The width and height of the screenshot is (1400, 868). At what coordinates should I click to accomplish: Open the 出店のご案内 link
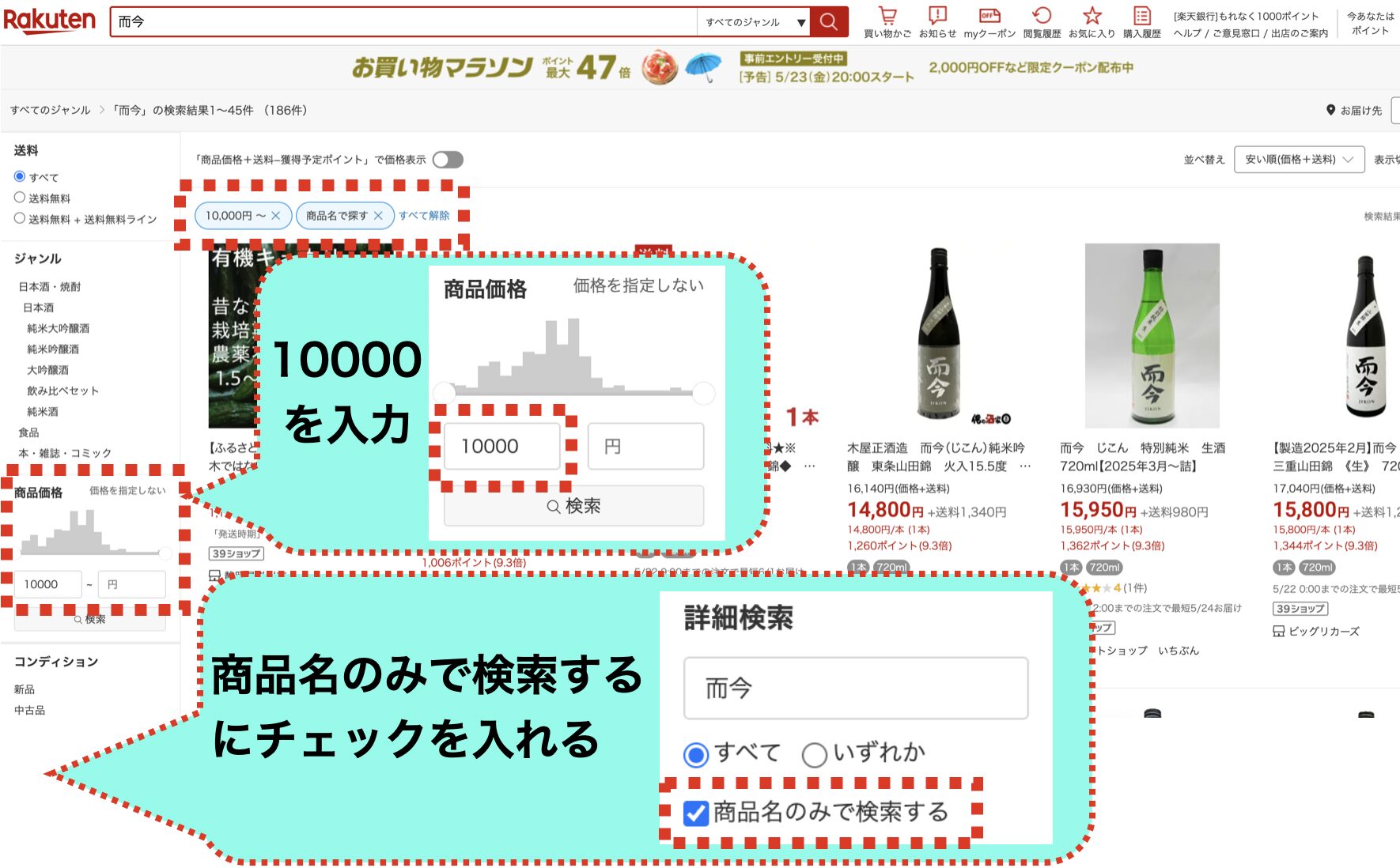point(1300,33)
